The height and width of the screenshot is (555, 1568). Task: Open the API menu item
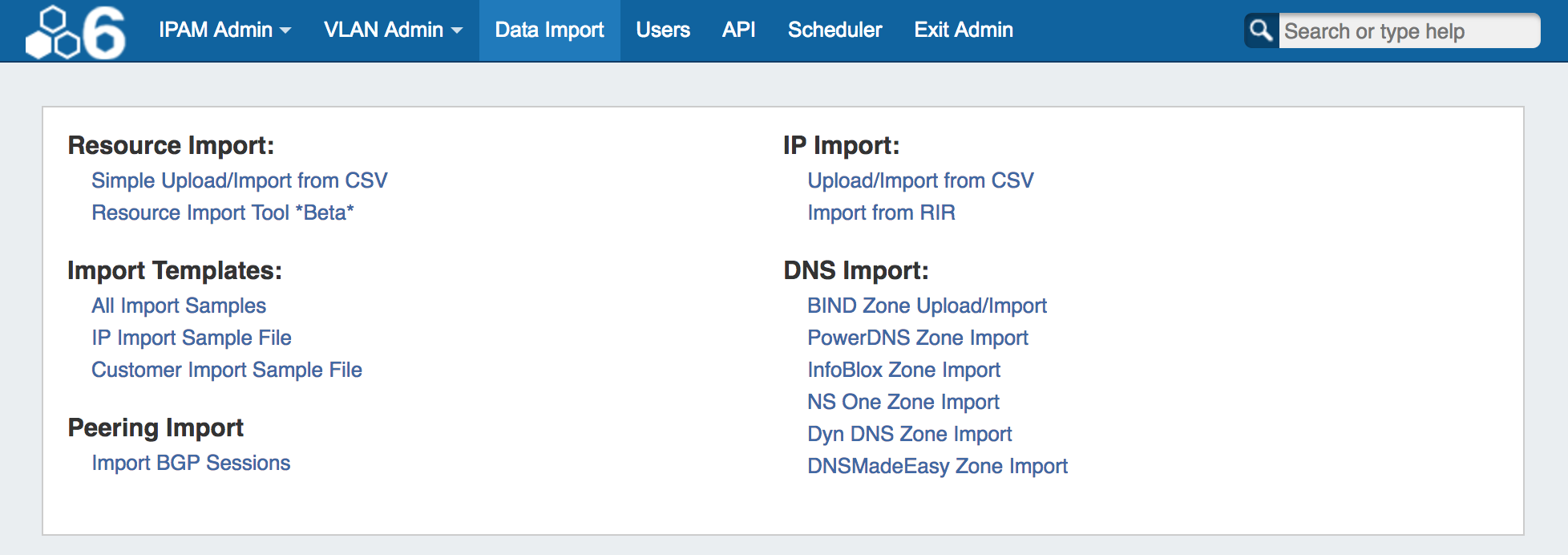(738, 30)
